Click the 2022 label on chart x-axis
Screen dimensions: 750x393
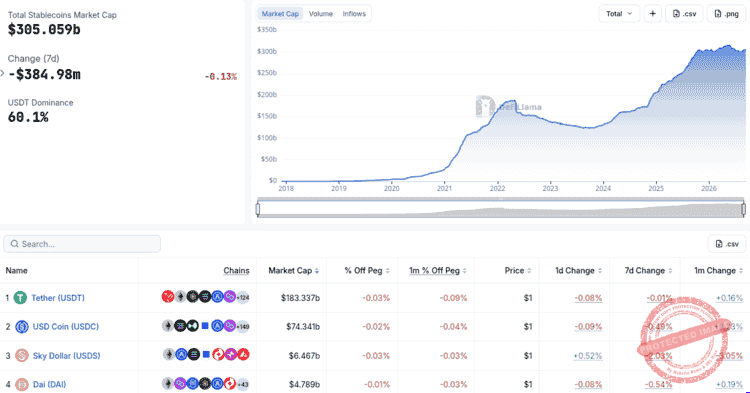coord(497,188)
